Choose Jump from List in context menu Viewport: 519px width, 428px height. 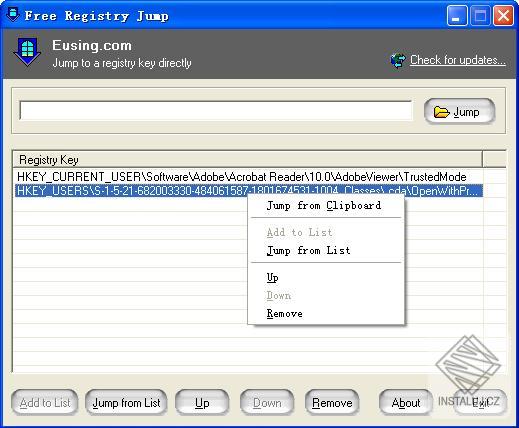[326, 250]
